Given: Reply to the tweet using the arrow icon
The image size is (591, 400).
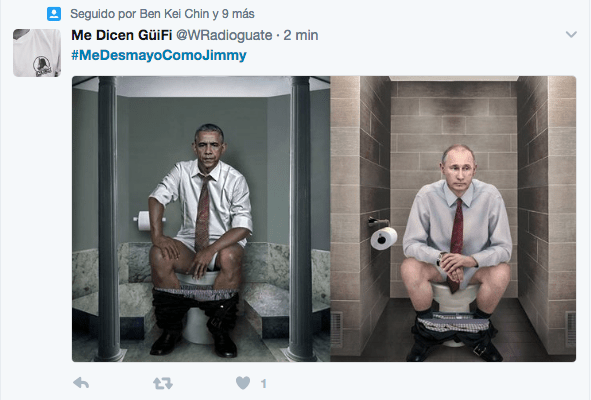Looking at the screenshot, I should (x=81, y=383).
